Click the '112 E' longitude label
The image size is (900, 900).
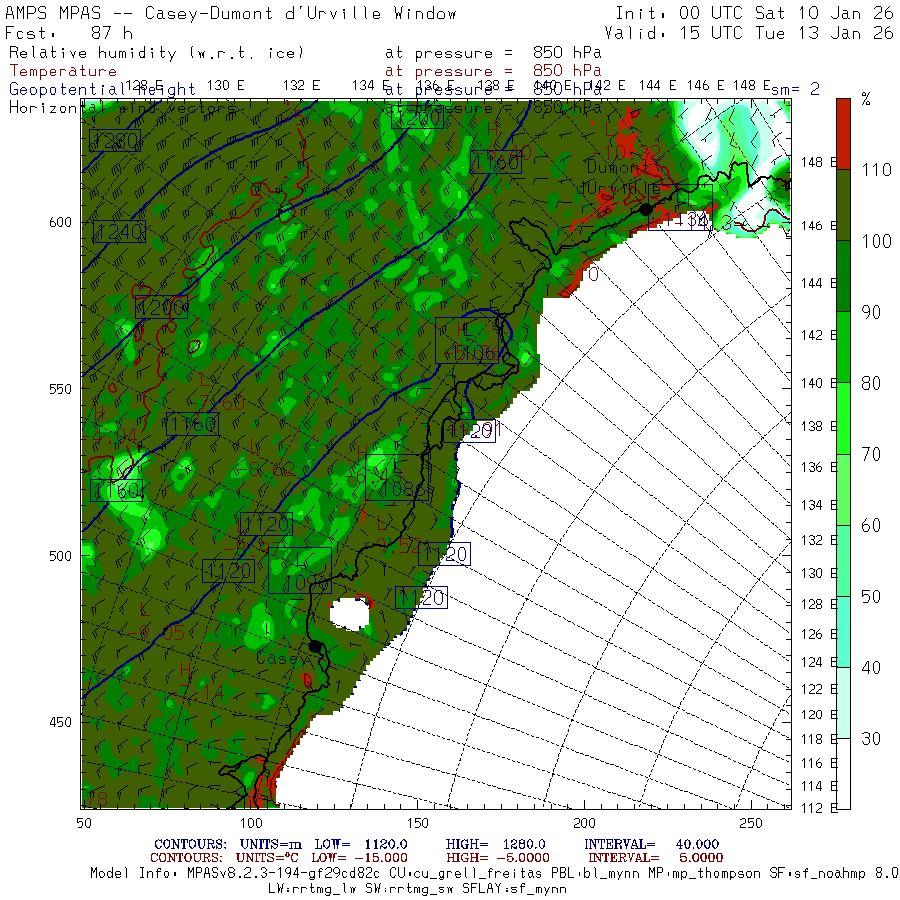click(819, 808)
